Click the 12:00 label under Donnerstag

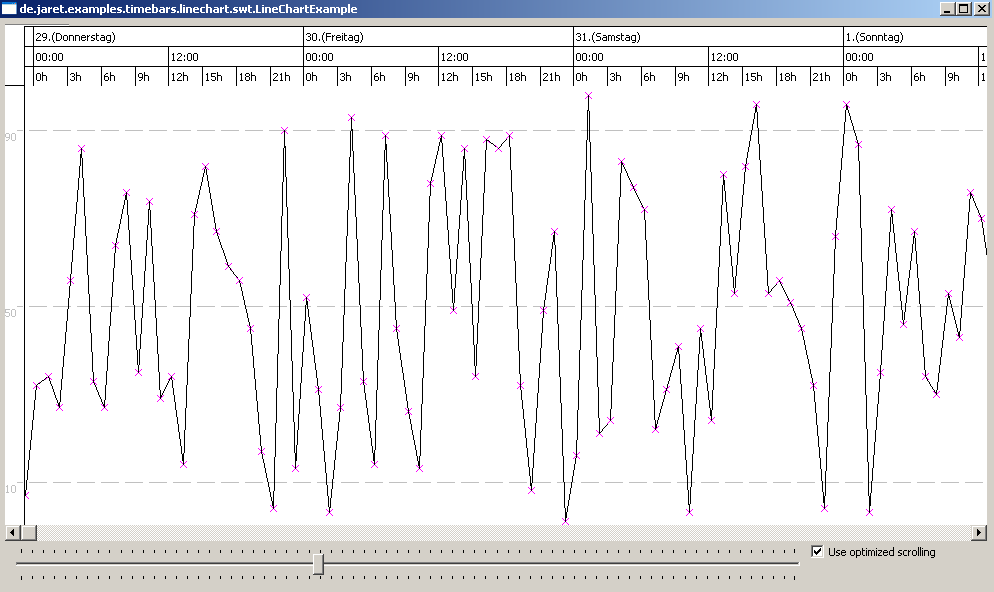184,57
